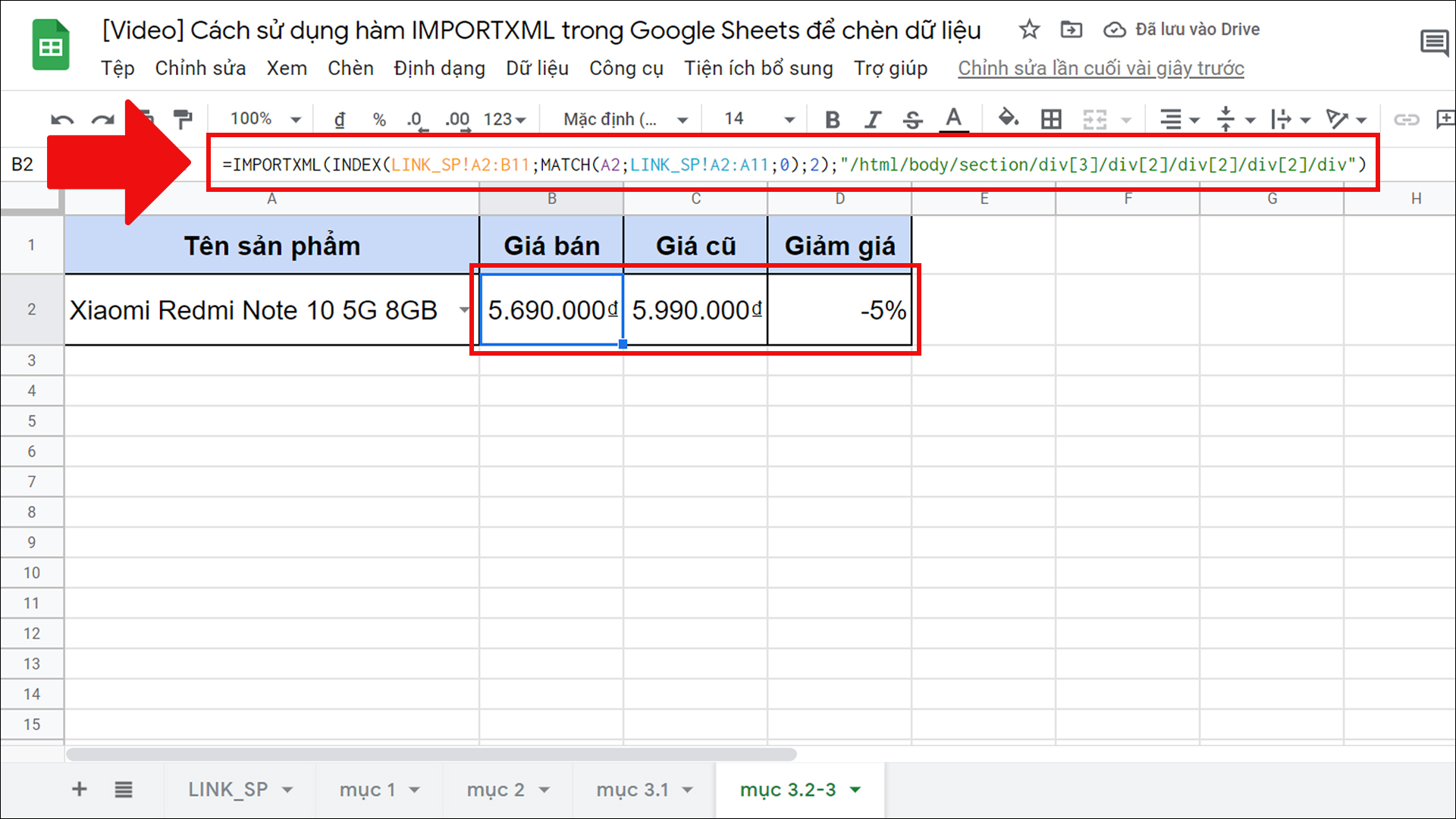Star this document
The image size is (1456, 819).
tap(1029, 30)
